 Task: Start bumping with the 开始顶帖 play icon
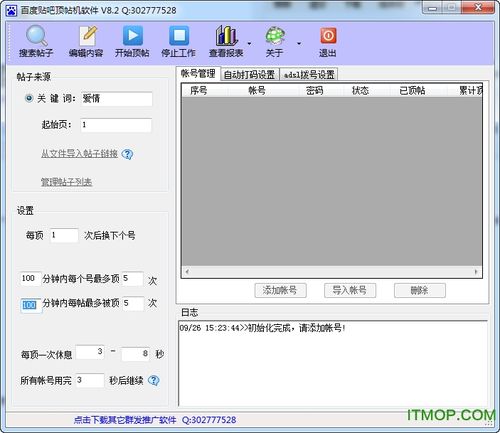pos(132,35)
